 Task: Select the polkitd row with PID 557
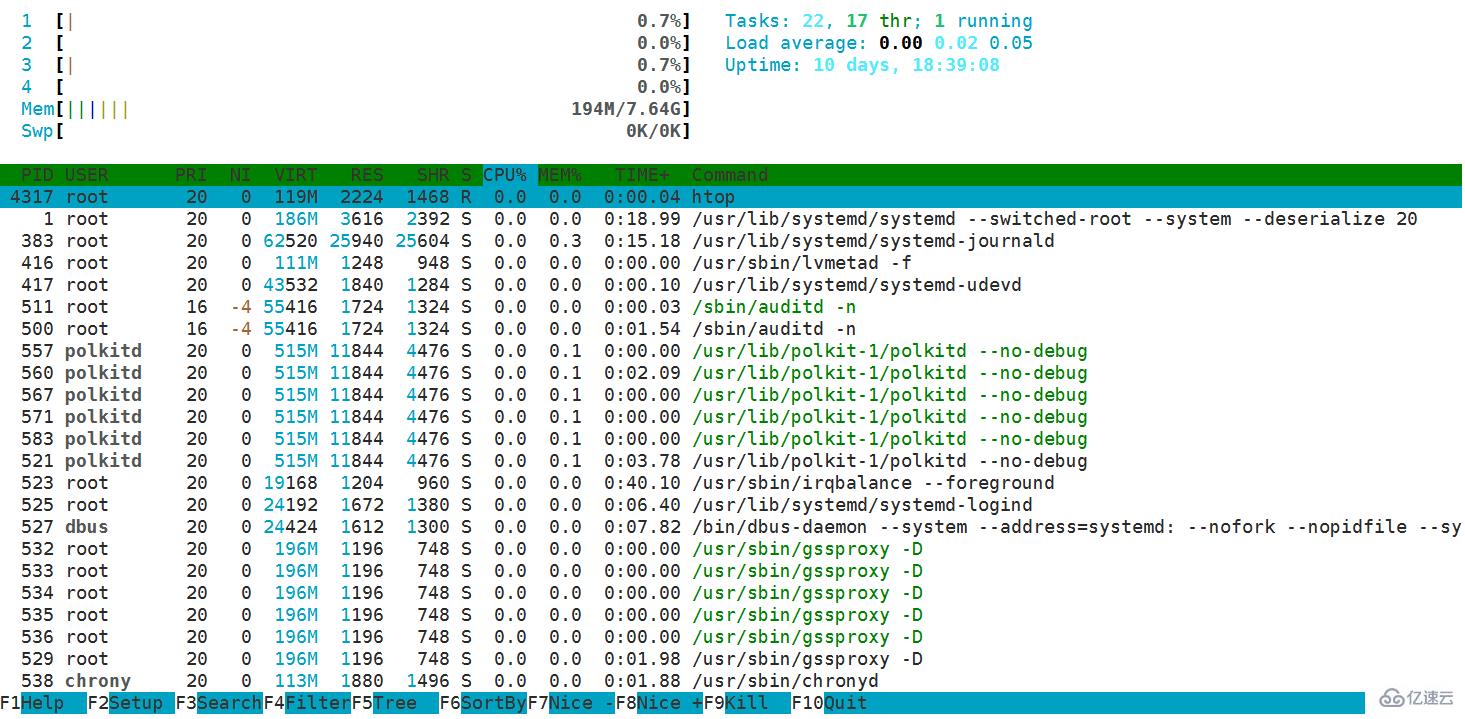[731, 351]
